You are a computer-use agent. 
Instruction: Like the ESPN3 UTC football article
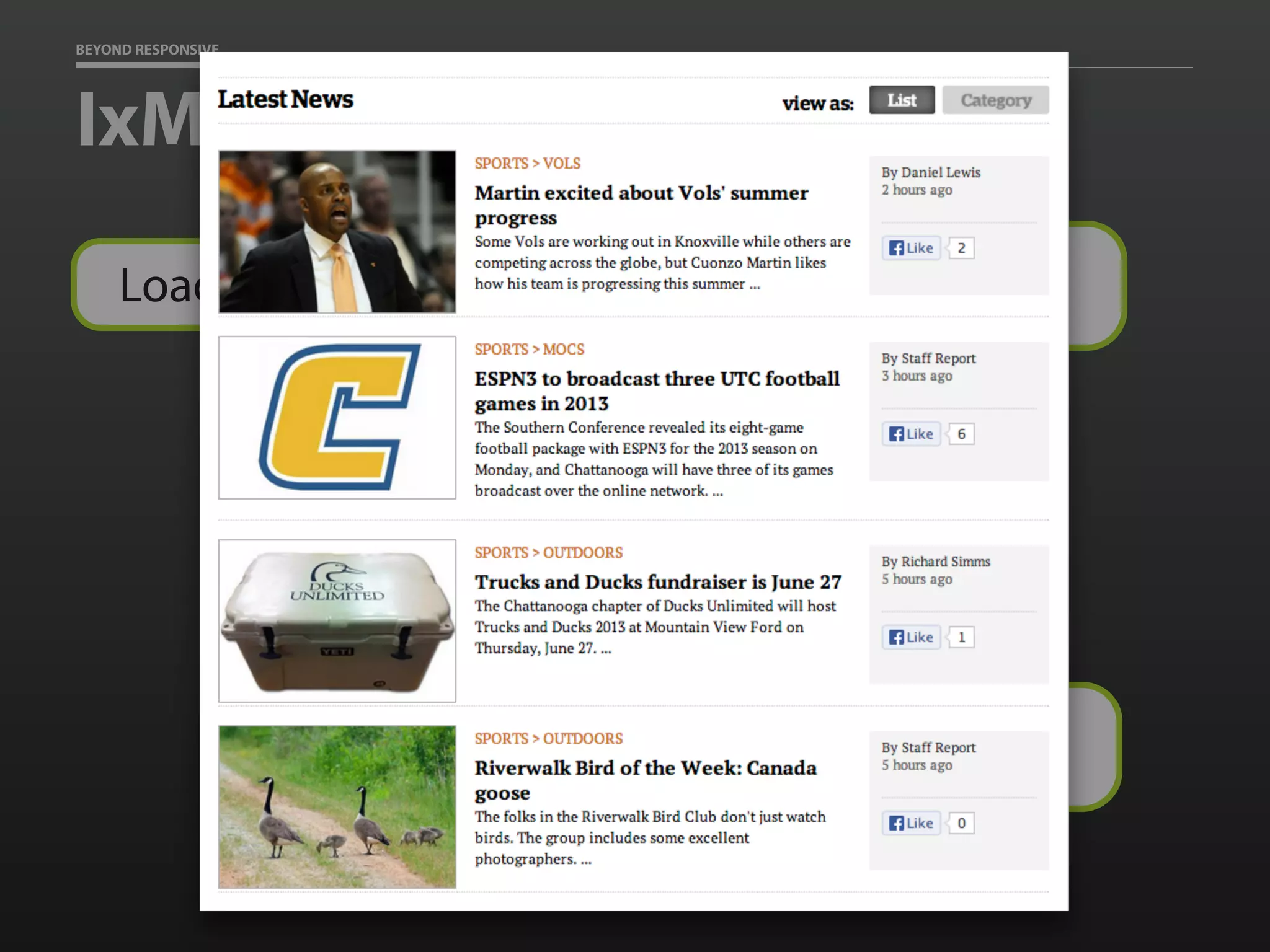coord(911,434)
